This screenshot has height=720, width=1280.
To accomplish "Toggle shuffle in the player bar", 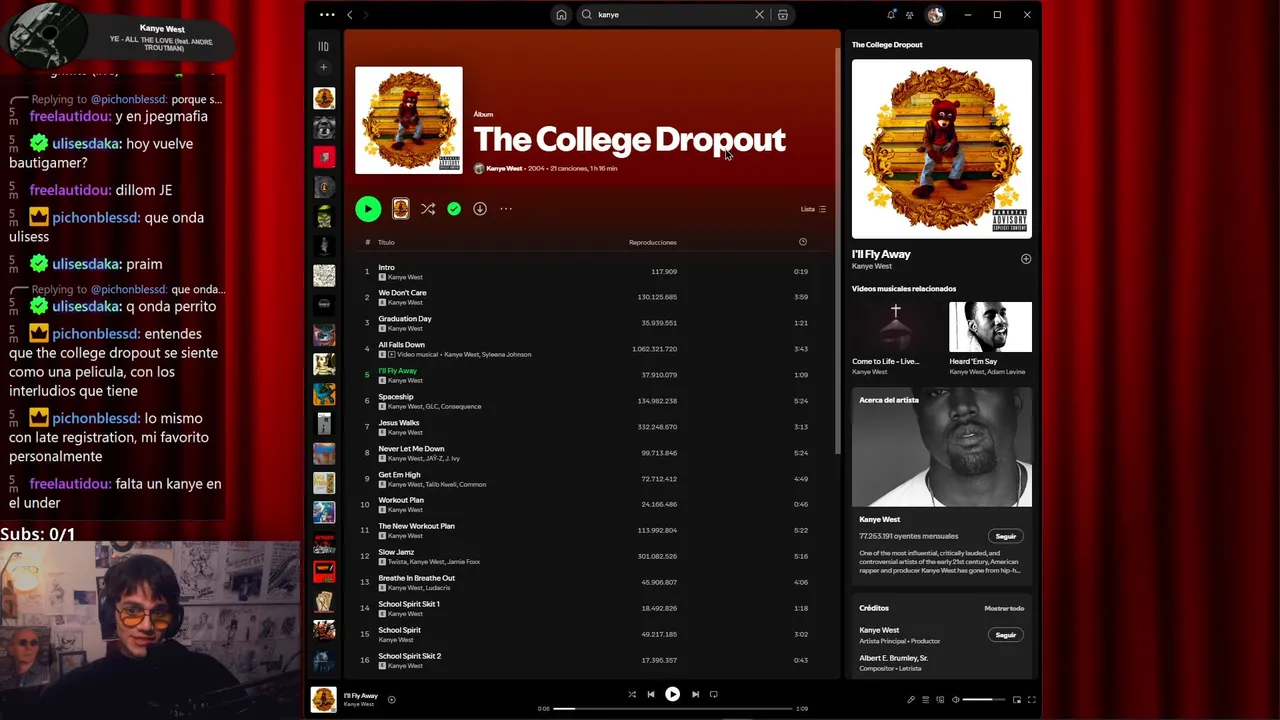I will pyautogui.click(x=632, y=694).
